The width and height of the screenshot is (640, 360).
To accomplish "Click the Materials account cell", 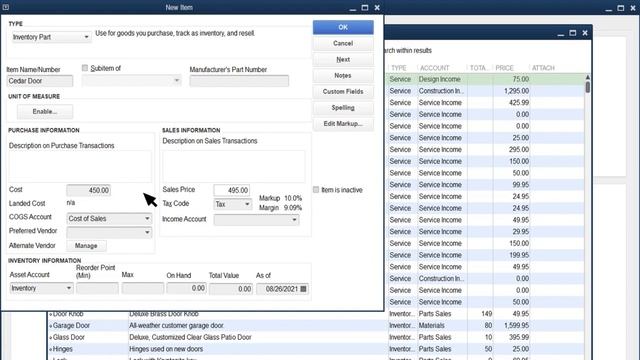I will (x=442, y=325).
